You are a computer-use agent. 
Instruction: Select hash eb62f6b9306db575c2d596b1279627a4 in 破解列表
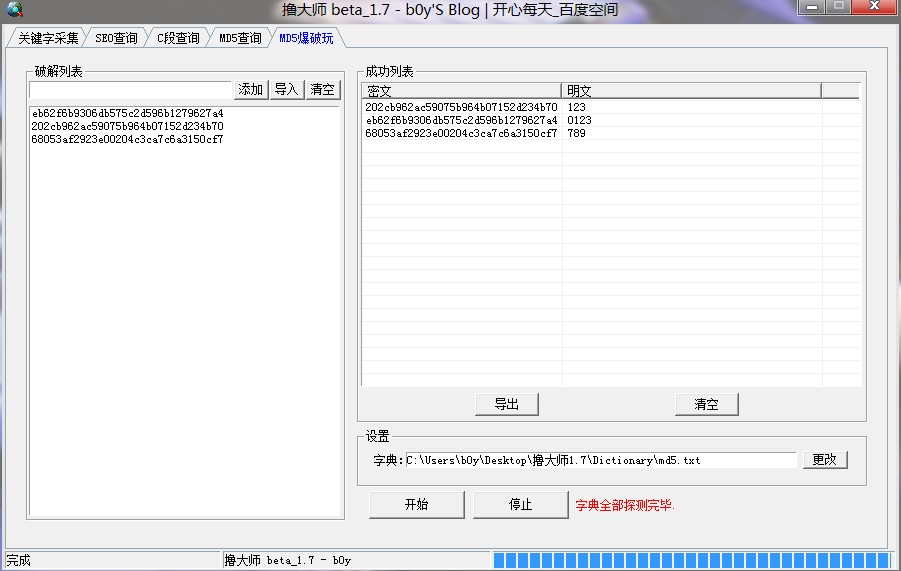(128, 113)
